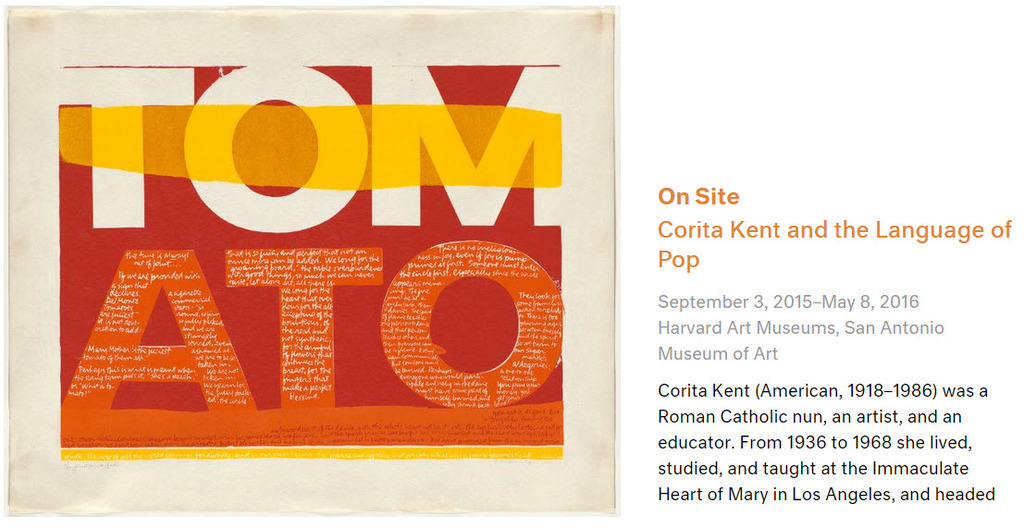Click the word "Pop" in the exhibition title
The image size is (1024, 528).
point(678,261)
